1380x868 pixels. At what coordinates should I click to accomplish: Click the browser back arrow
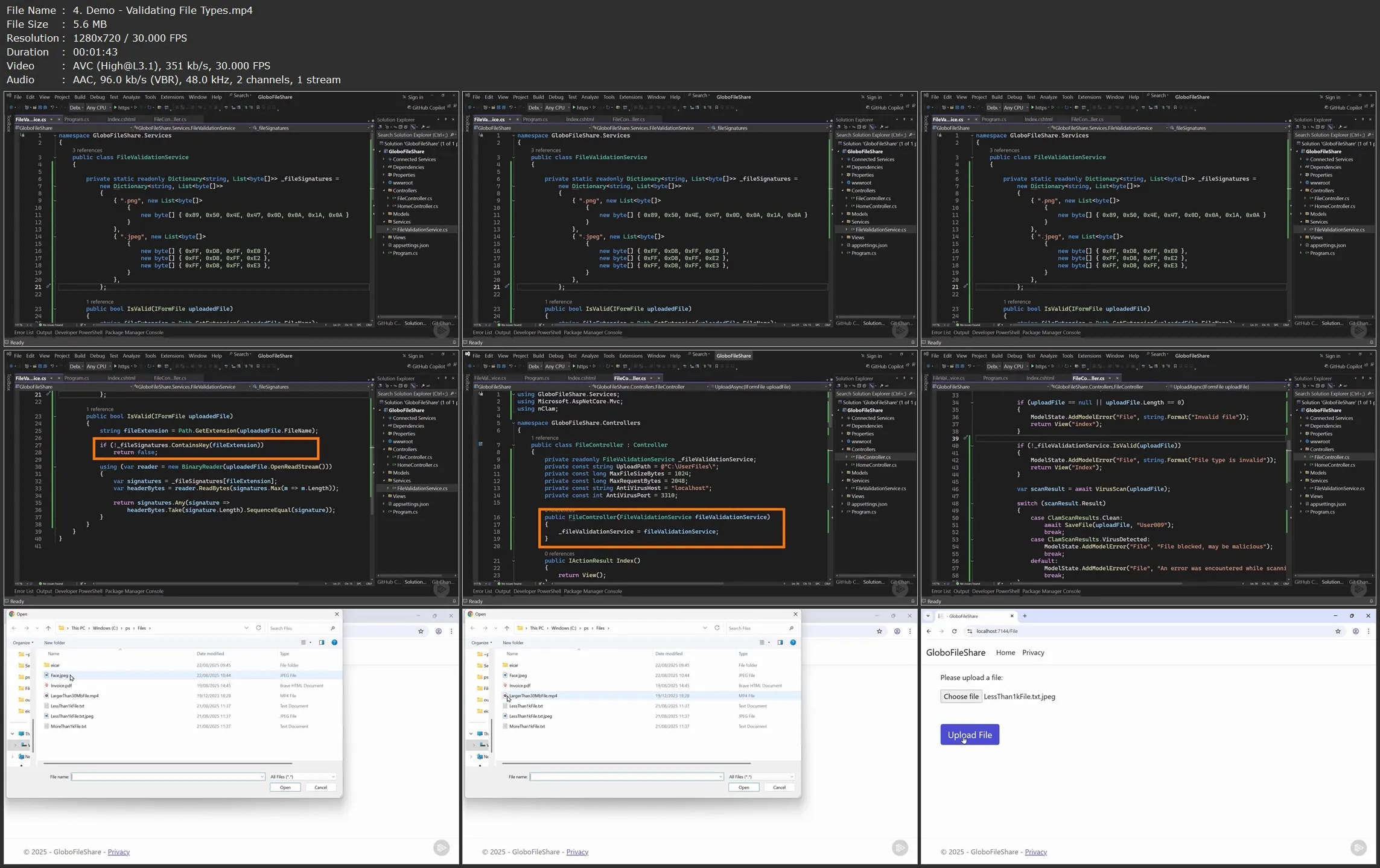tap(929, 632)
